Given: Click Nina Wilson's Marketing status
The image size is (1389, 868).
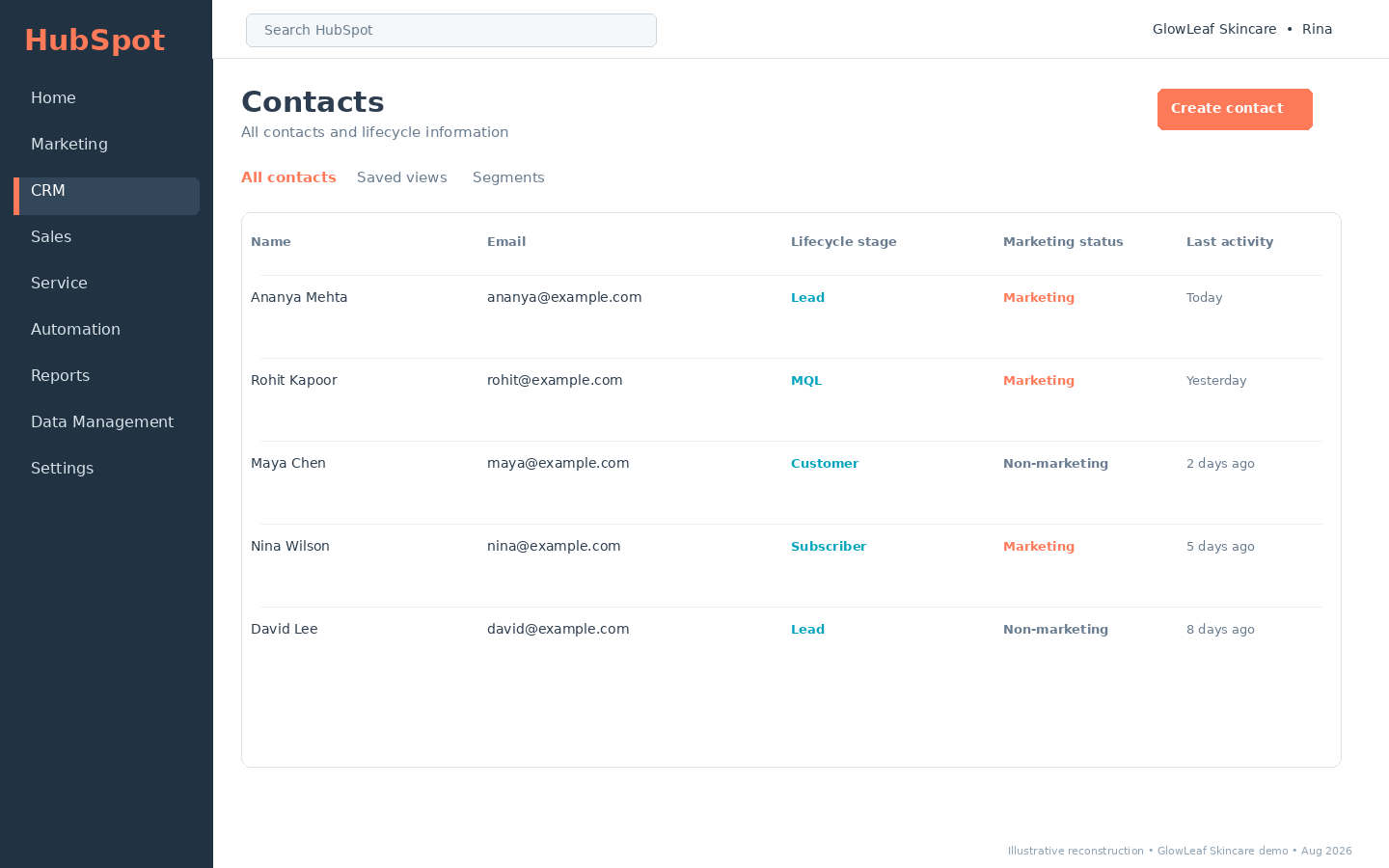Looking at the screenshot, I should [1039, 547].
